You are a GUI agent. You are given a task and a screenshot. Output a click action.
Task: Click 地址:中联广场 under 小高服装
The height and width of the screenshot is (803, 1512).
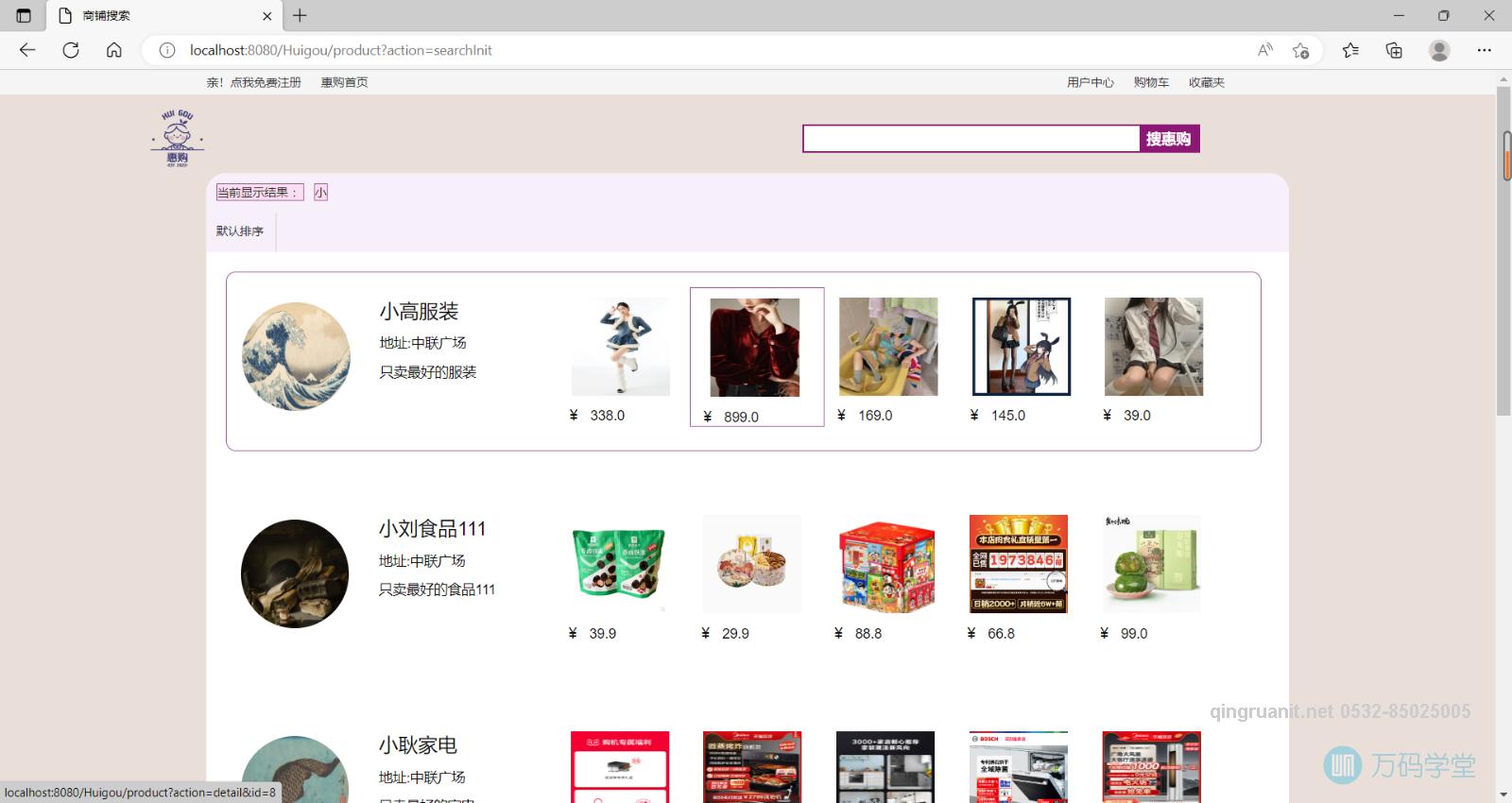click(x=422, y=343)
